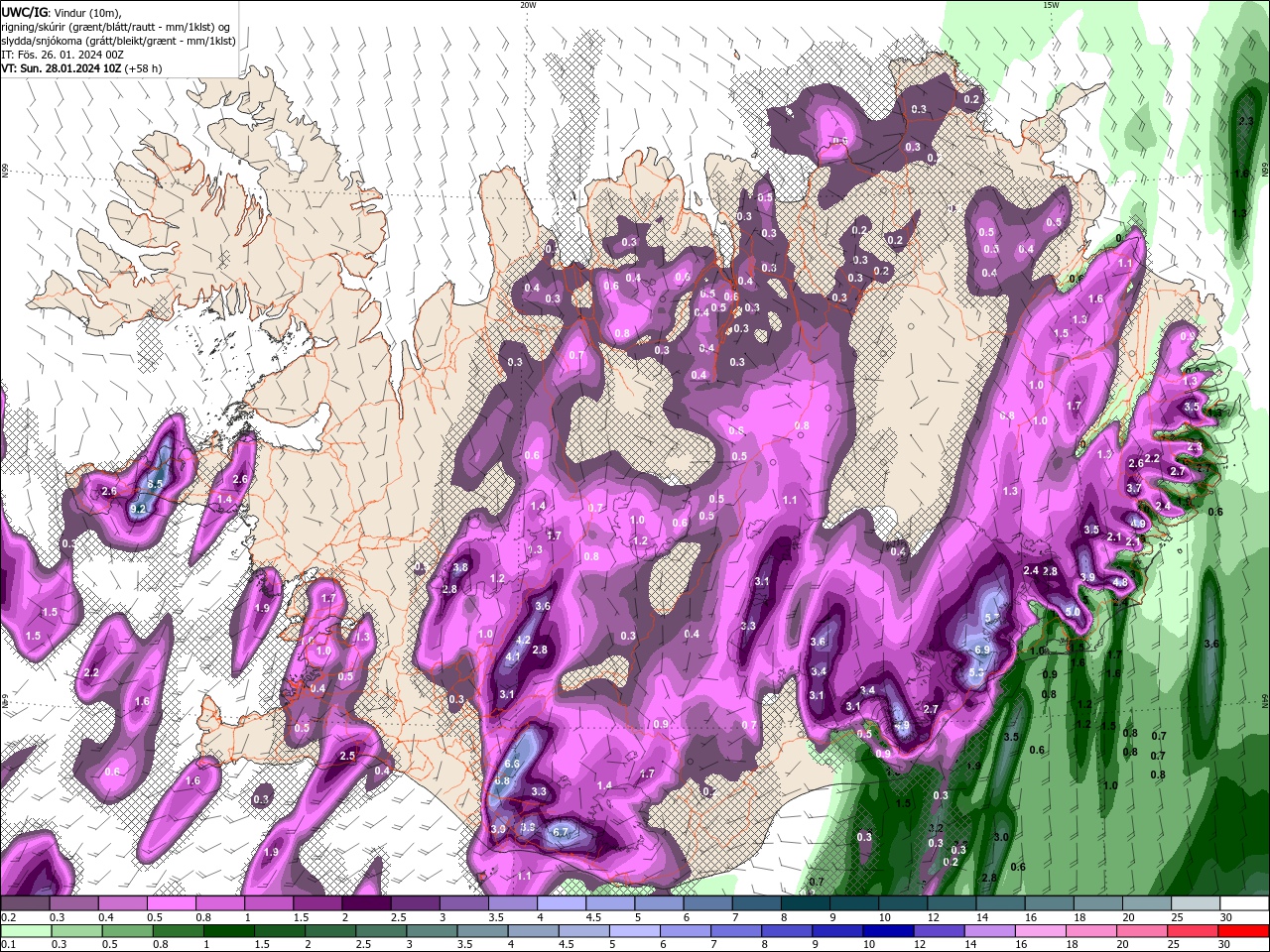Click the 4.1 snowfall value
Screen dimensions: 1270x952
(x=513, y=656)
